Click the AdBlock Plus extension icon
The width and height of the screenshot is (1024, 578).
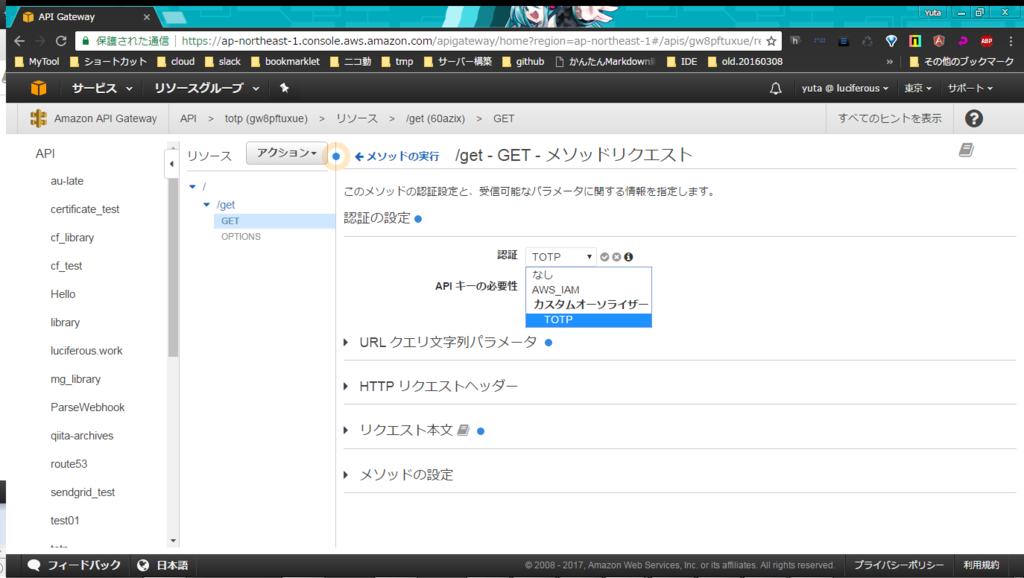[x=986, y=40]
